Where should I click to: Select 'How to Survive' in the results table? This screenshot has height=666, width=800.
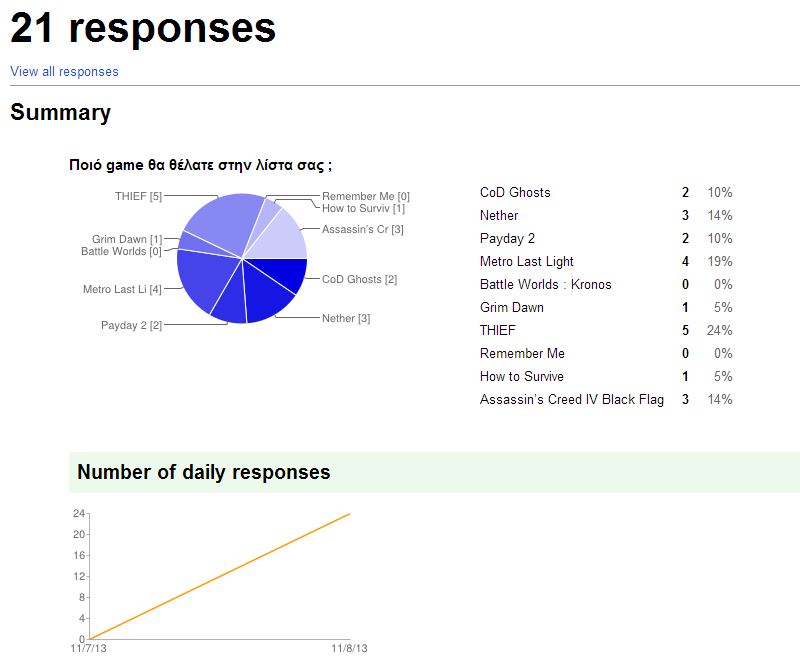[x=522, y=376]
